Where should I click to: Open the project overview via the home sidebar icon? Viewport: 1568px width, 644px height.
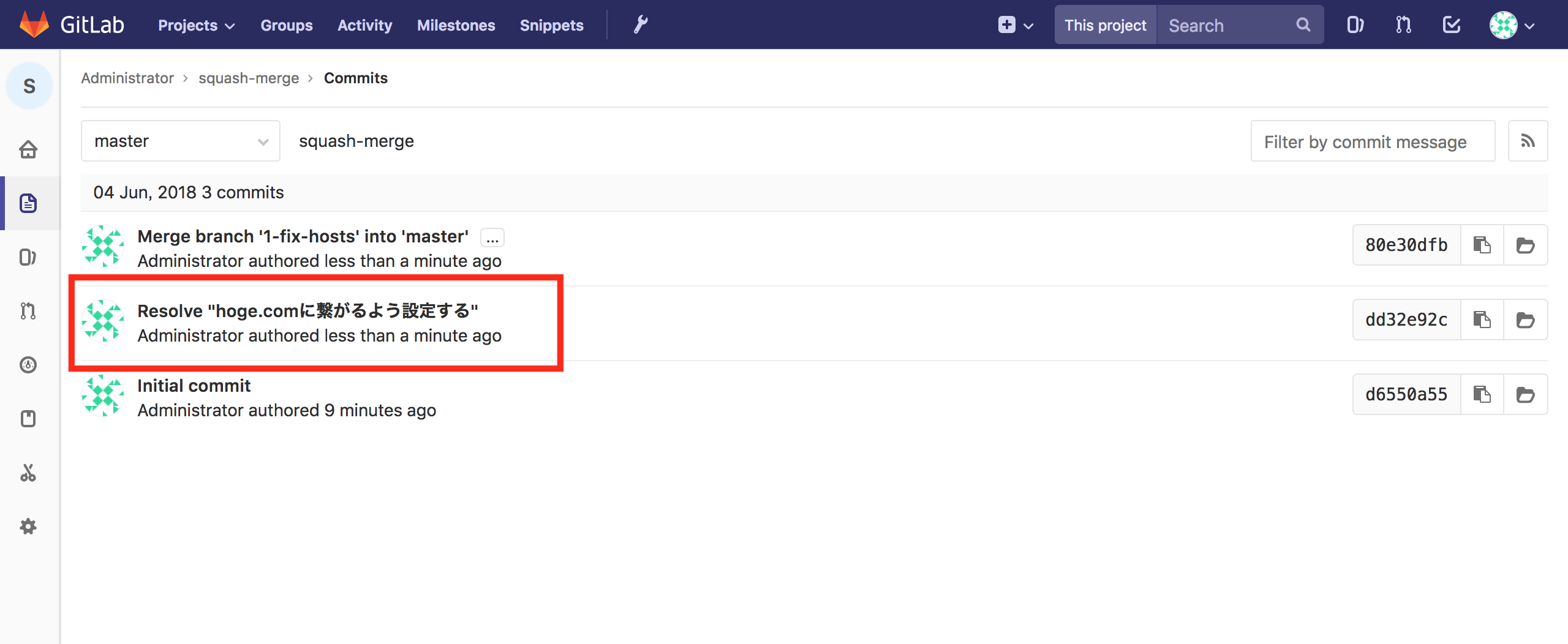pyautogui.click(x=29, y=149)
